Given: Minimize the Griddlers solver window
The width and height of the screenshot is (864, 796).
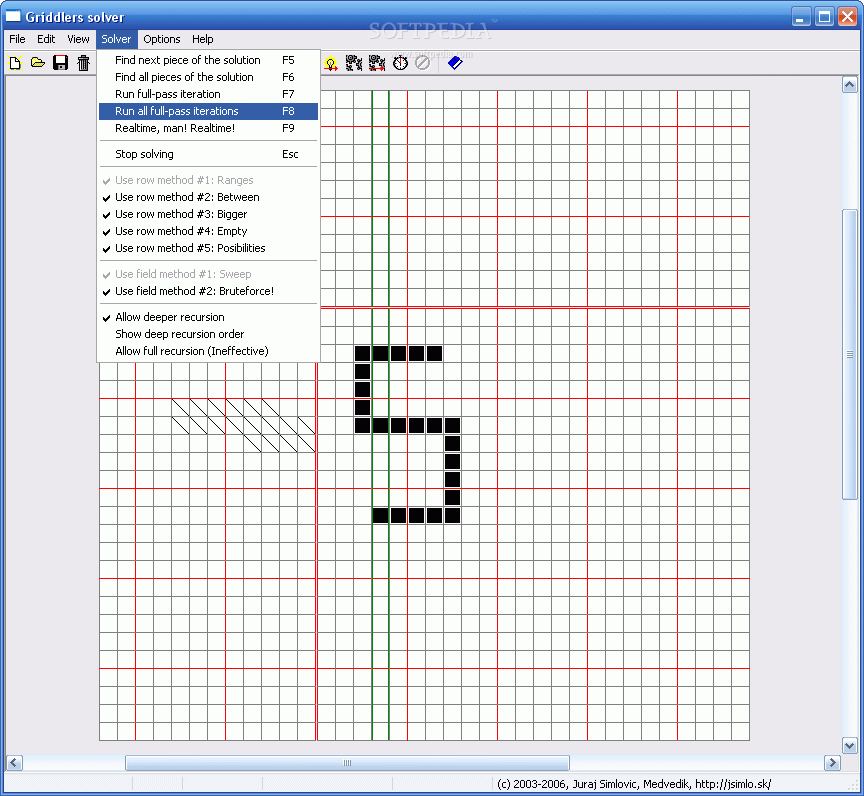Looking at the screenshot, I should (801, 17).
